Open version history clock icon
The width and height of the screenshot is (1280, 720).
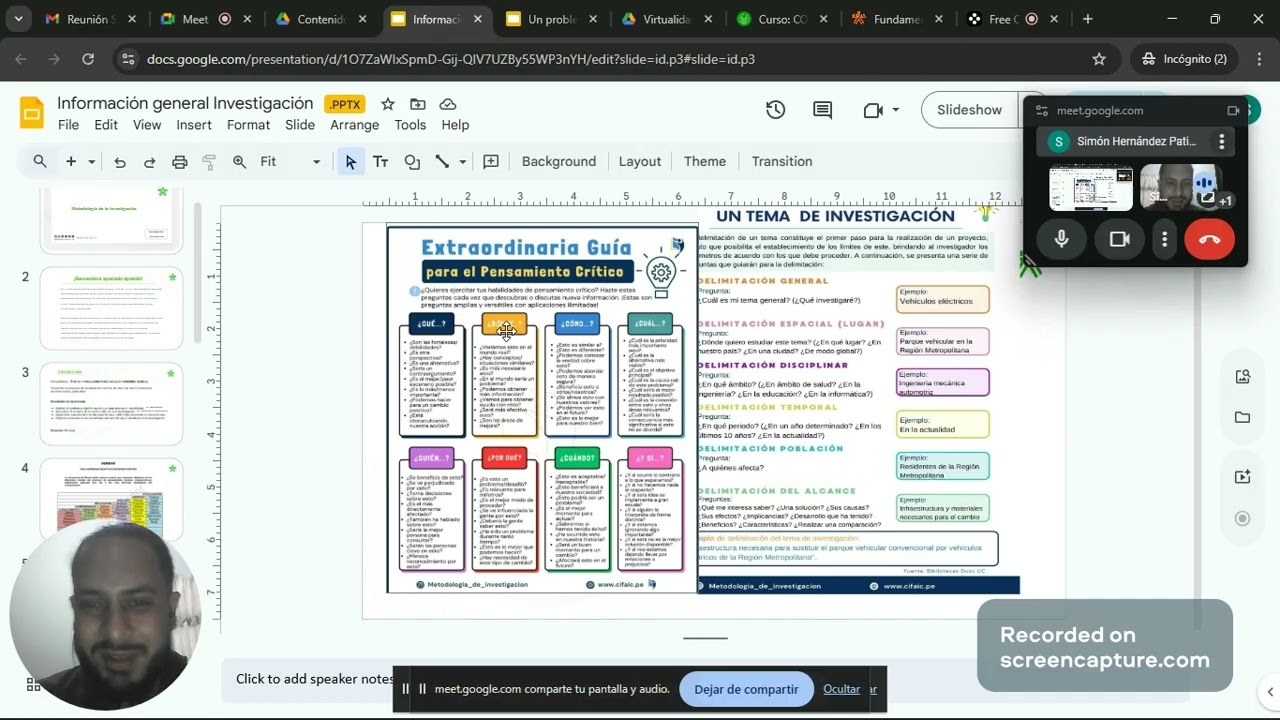click(776, 110)
